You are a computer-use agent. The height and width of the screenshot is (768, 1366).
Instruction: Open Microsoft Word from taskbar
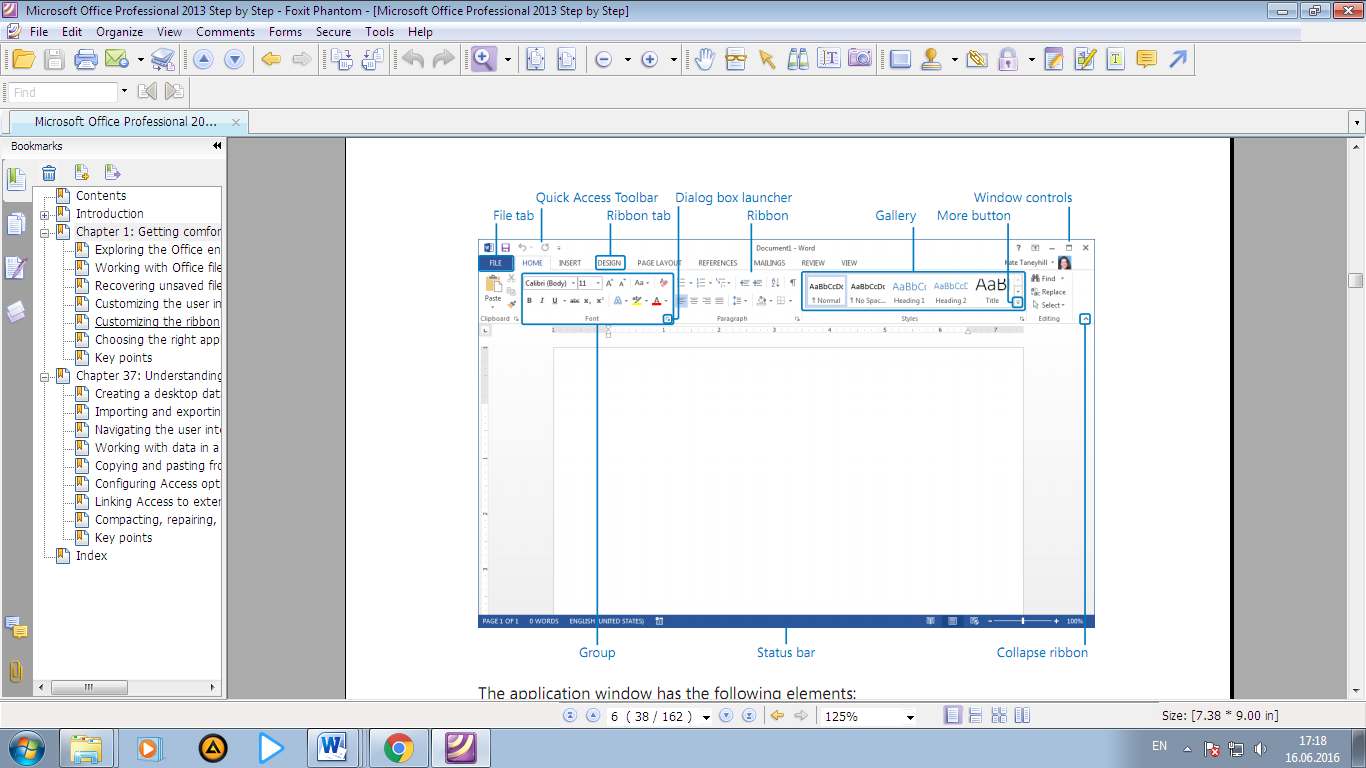click(330, 747)
